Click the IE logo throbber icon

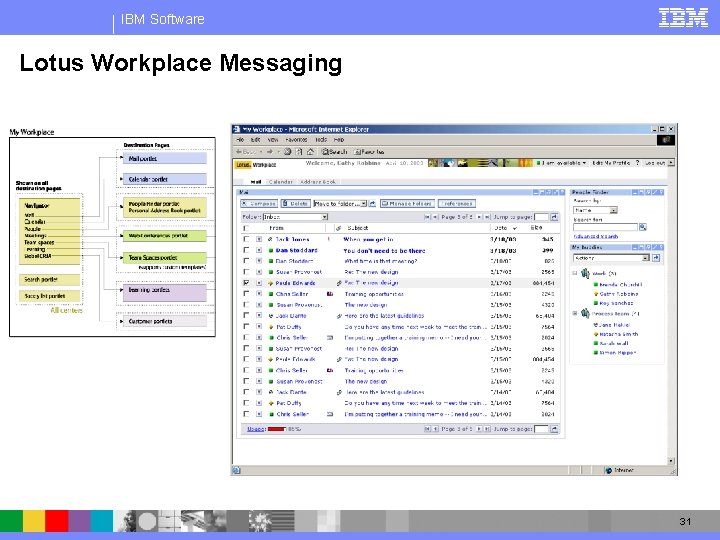coord(665,140)
